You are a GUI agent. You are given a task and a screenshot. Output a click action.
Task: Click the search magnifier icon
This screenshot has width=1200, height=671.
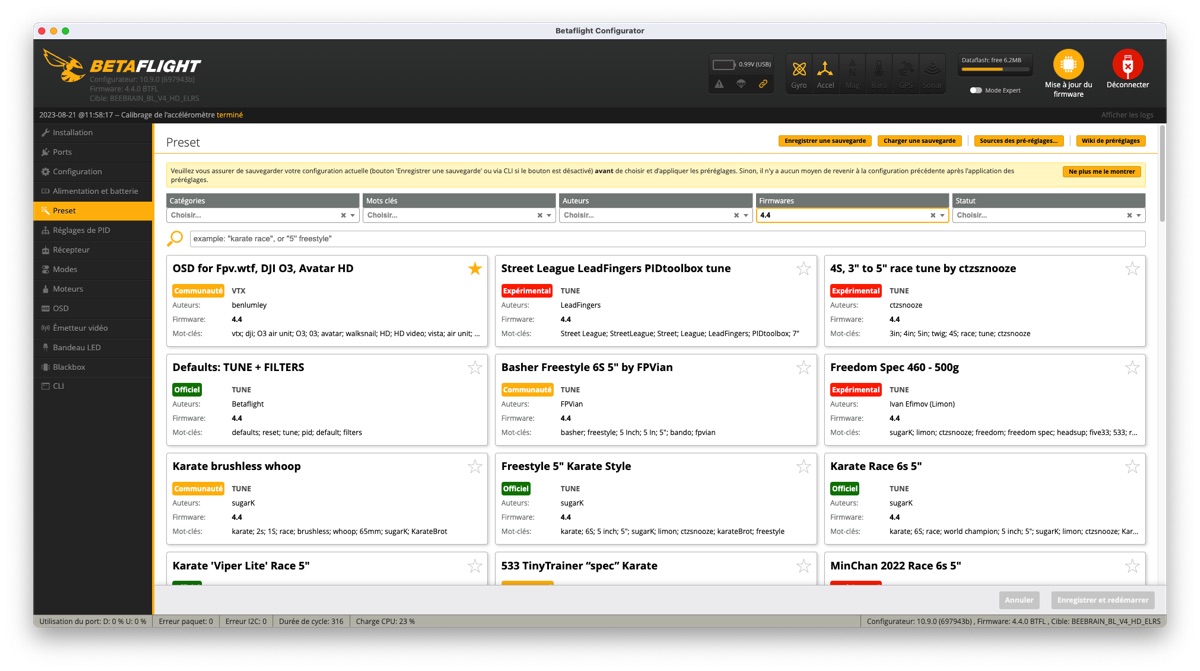tap(175, 239)
